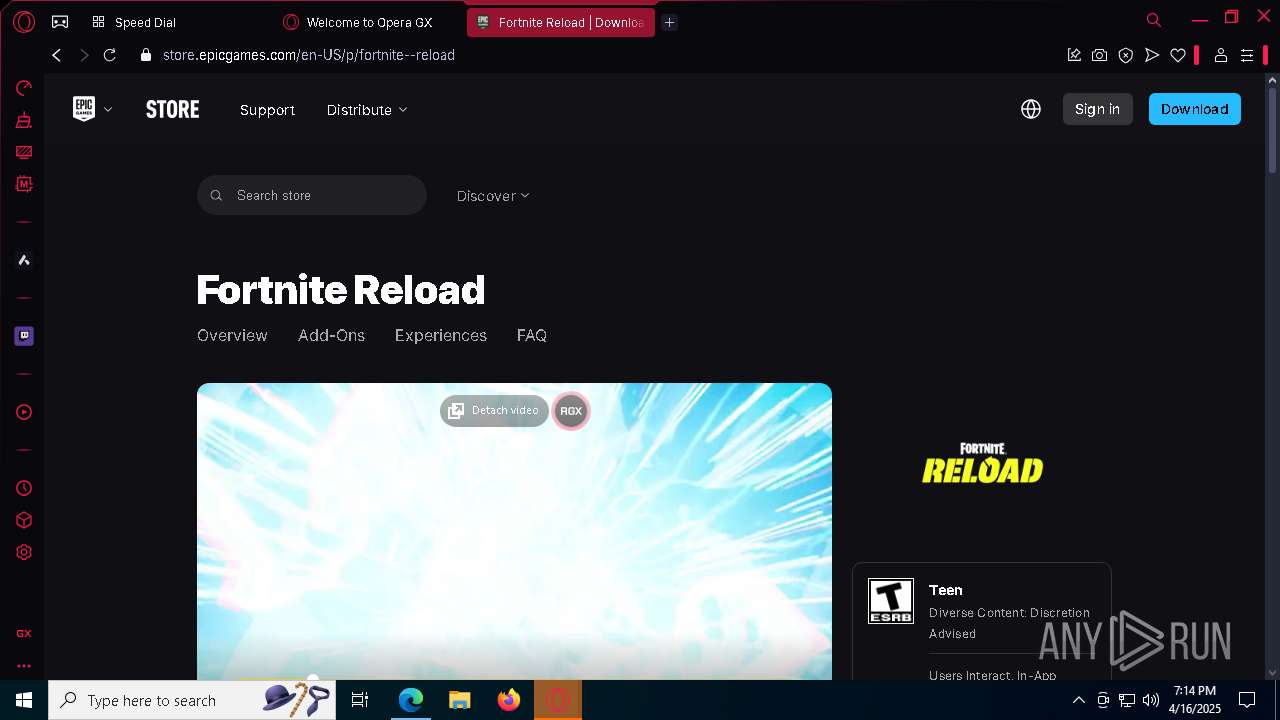Open the Experiences section tab
The height and width of the screenshot is (720, 1280).
tap(441, 336)
